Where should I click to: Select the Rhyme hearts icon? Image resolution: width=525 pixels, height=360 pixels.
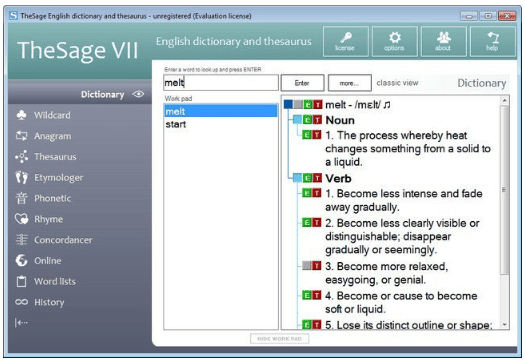pyautogui.click(x=21, y=219)
